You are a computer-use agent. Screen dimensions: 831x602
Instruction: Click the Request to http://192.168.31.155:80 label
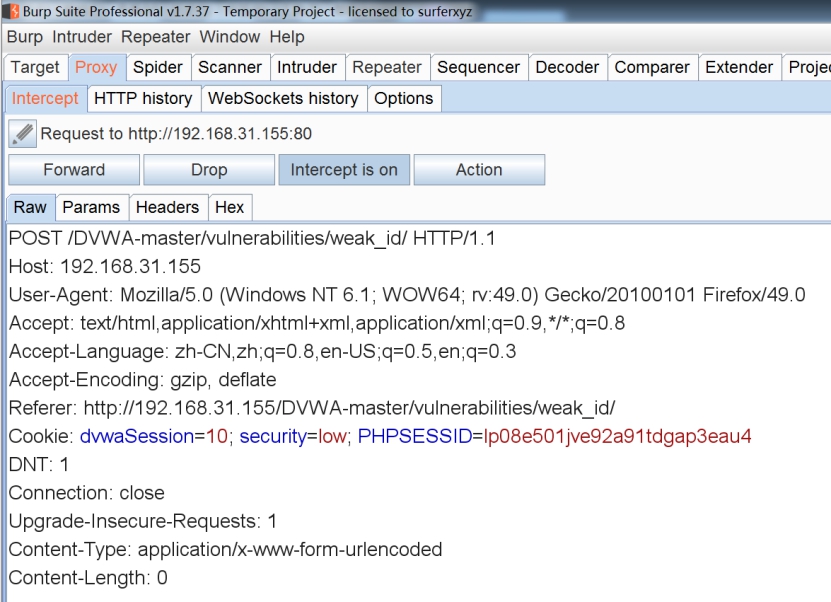[176, 134]
